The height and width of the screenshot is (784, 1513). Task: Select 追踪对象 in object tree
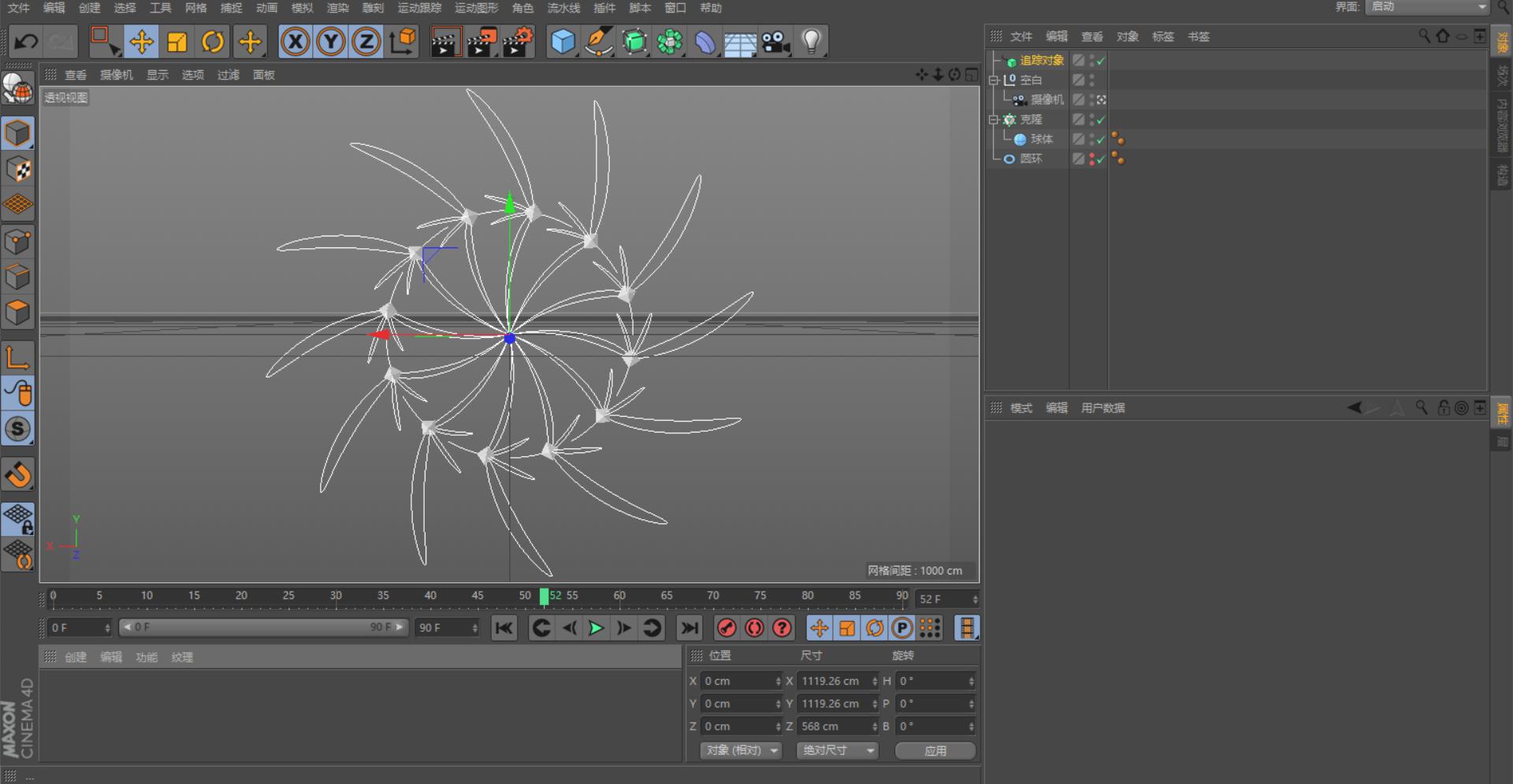(1042, 61)
